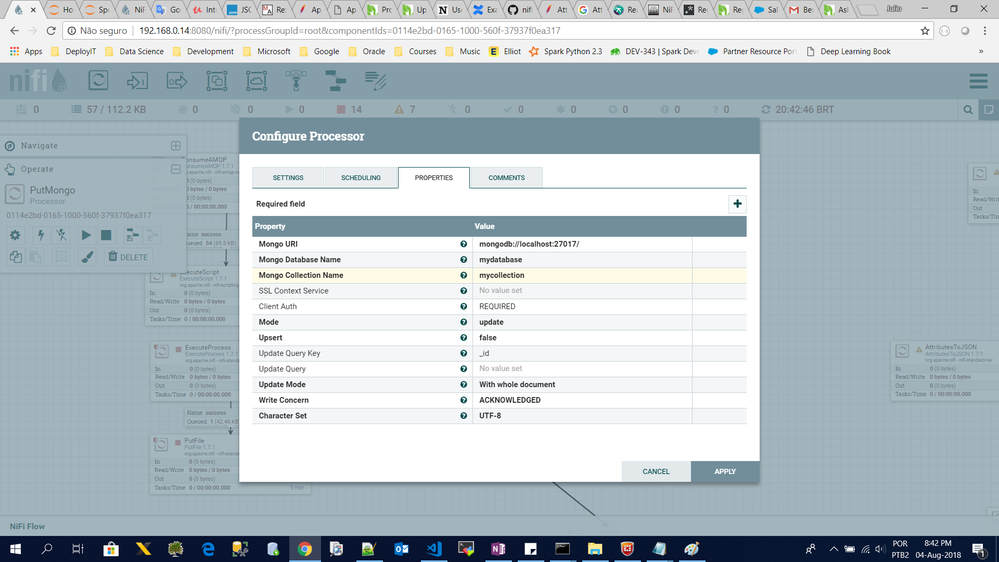Click the Enable lightning bolt icon
The height and width of the screenshot is (562, 999).
41,235
